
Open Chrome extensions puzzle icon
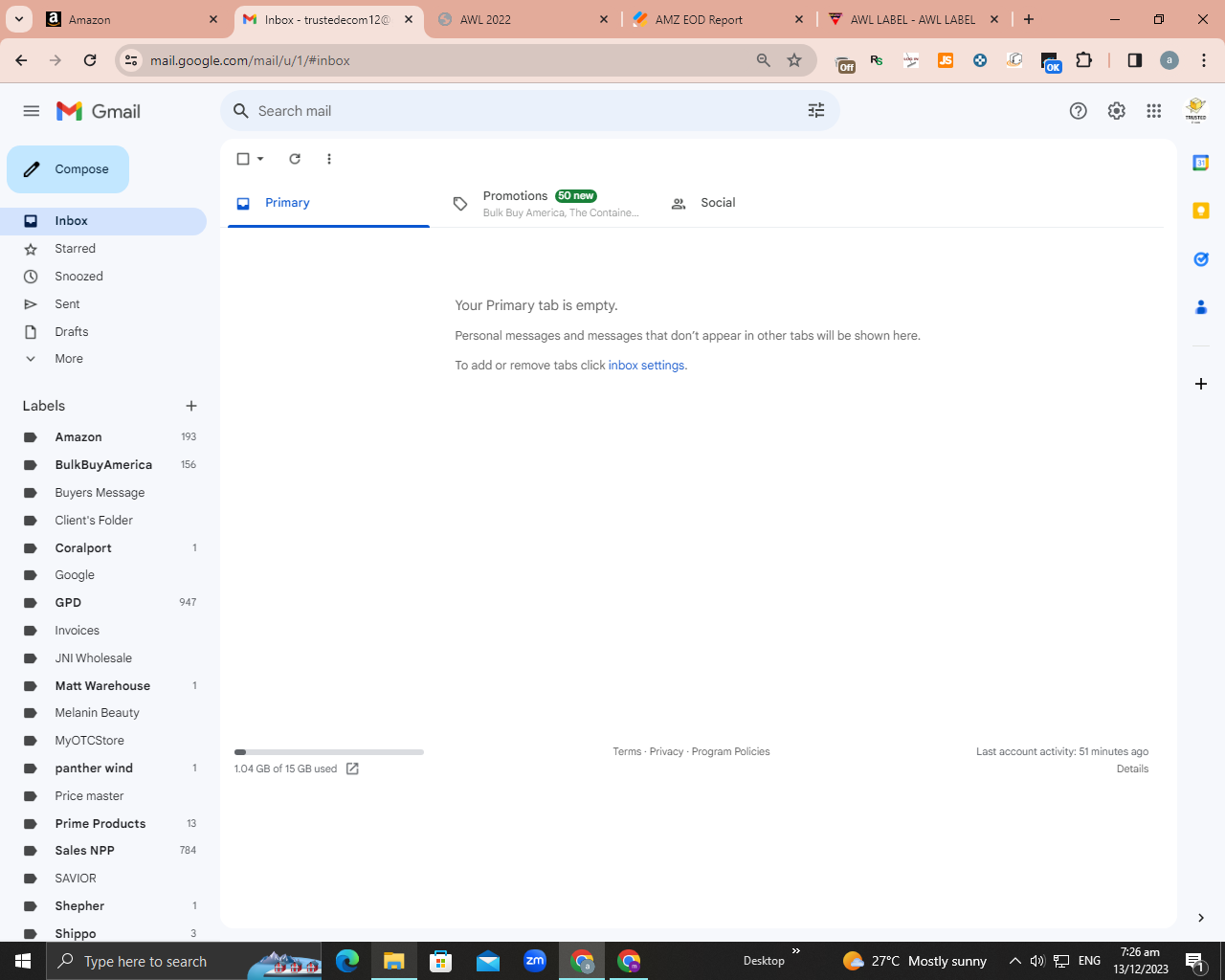(1083, 60)
